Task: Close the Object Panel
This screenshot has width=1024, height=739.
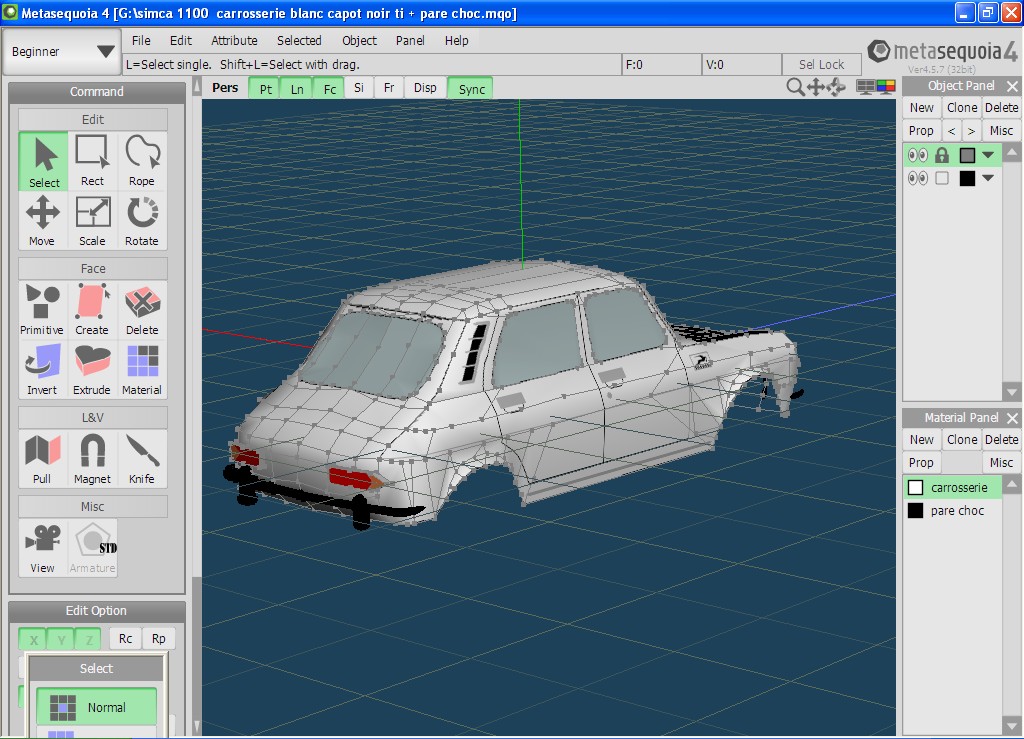Action: pos(1012,86)
